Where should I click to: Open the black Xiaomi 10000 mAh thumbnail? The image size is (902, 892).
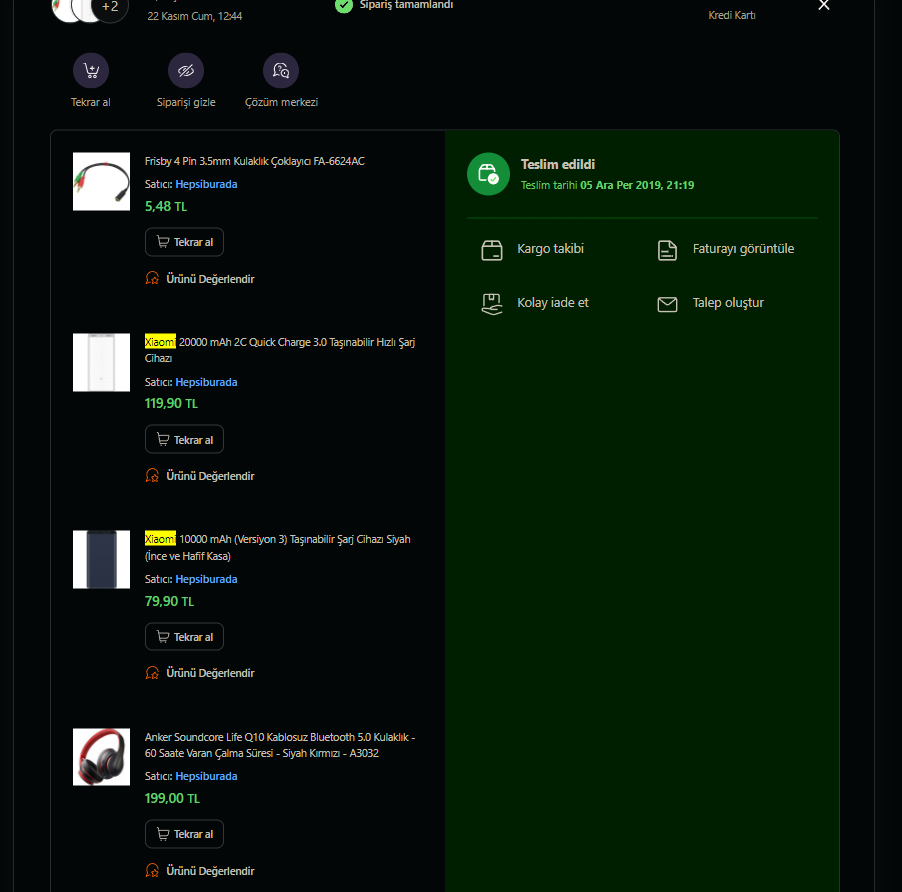pyautogui.click(x=101, y=560)
